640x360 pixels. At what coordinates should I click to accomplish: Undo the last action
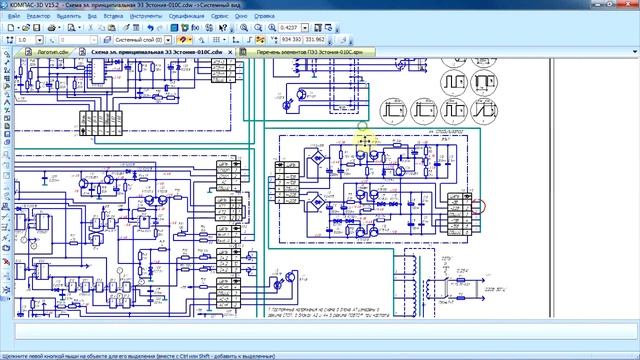(x=150, y=28)
